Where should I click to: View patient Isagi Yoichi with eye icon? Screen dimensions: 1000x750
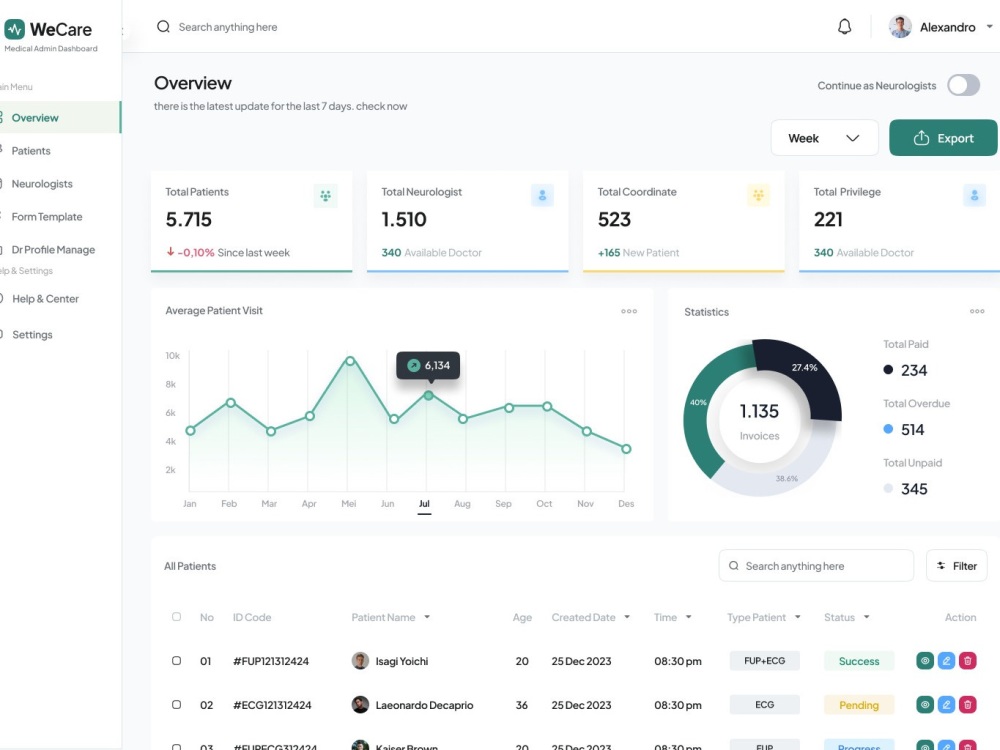coord(925,661)
